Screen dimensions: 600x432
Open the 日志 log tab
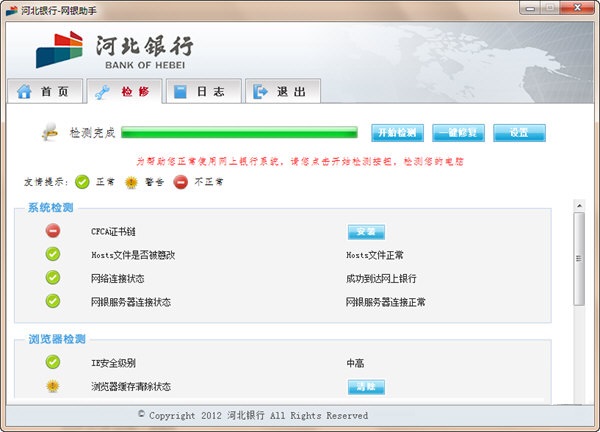click(x=204, y=91)
